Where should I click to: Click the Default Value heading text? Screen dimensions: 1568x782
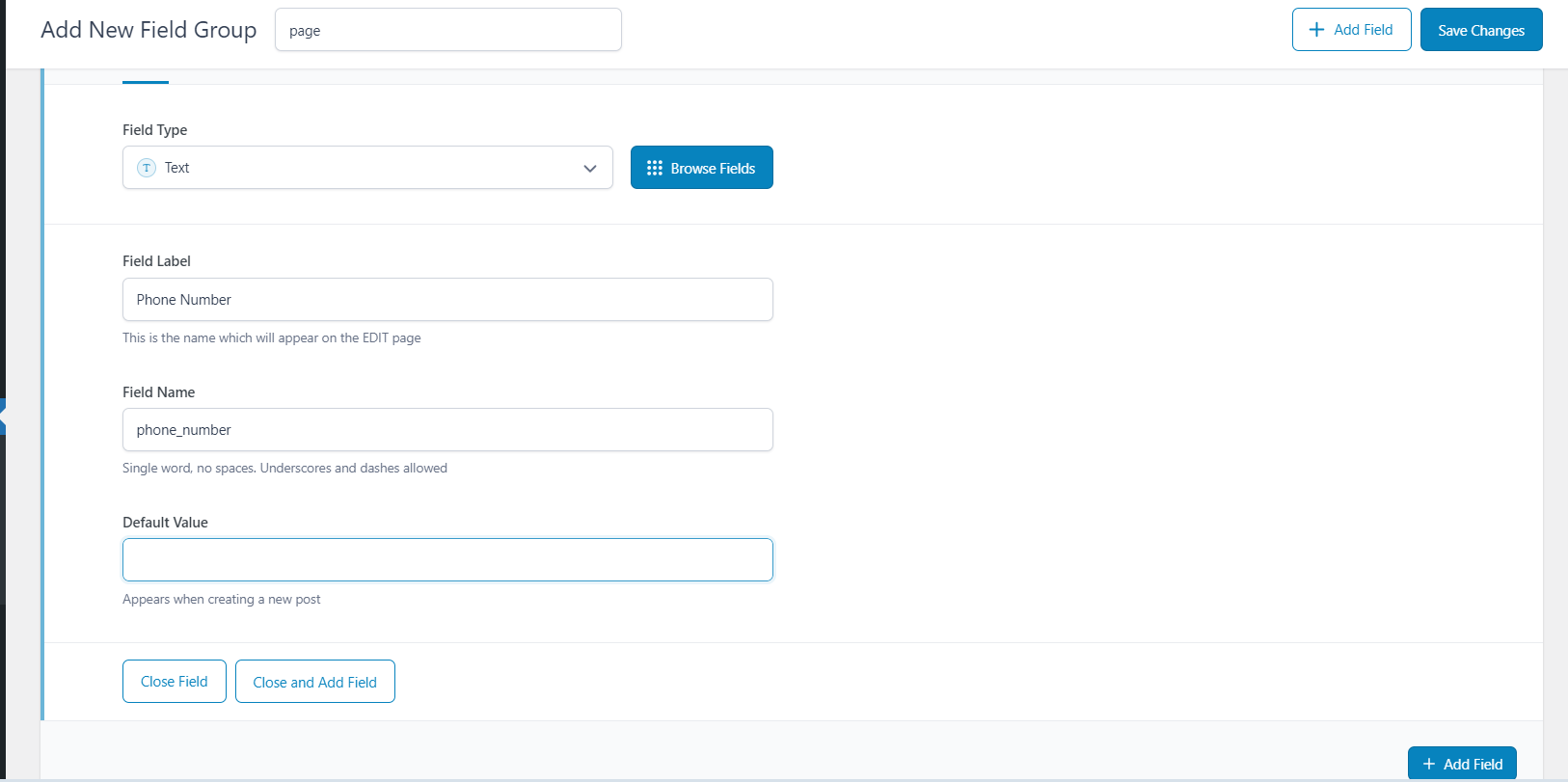165,523
